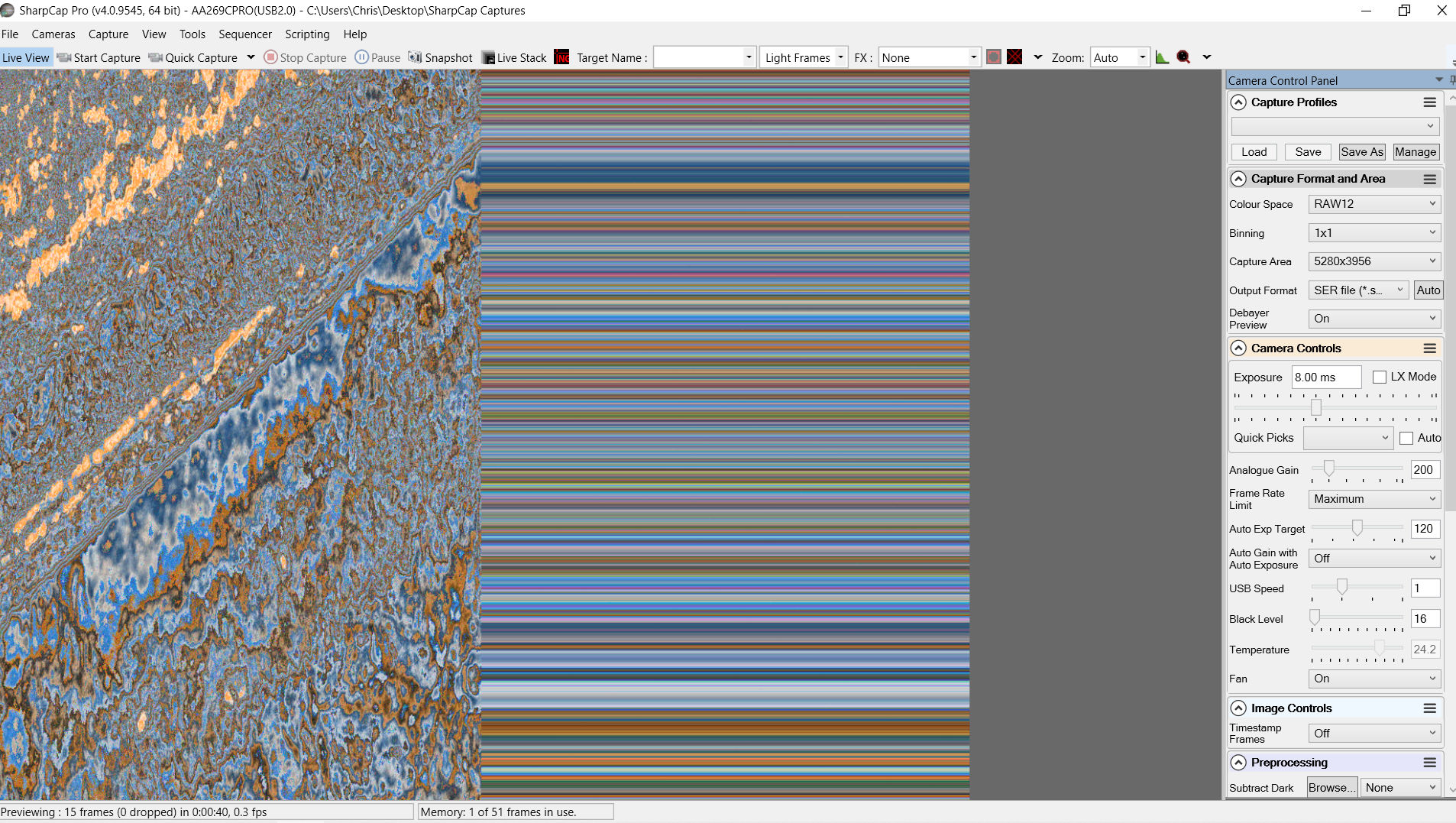Select the Live View toolbar tab
This screenshot has height=823, width=1456.
click(26, 57)
